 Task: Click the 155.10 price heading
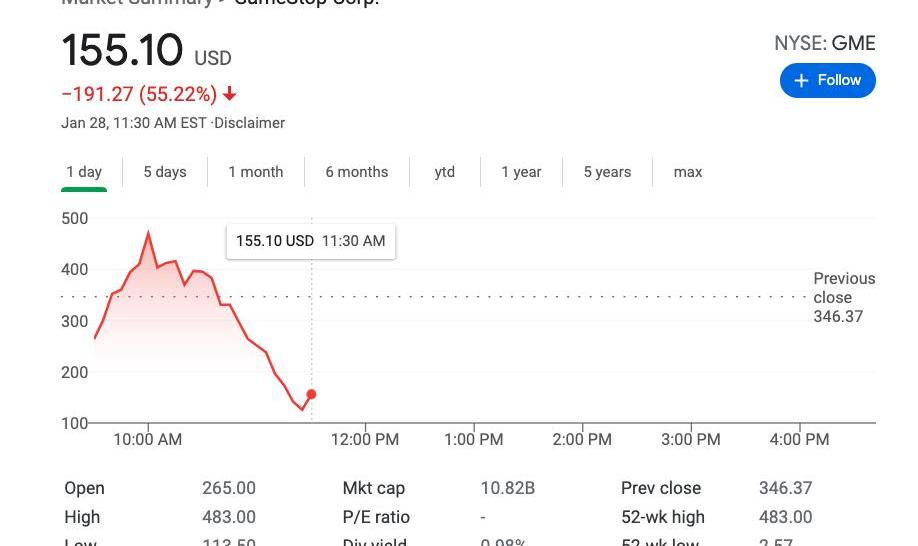[122, 51]
